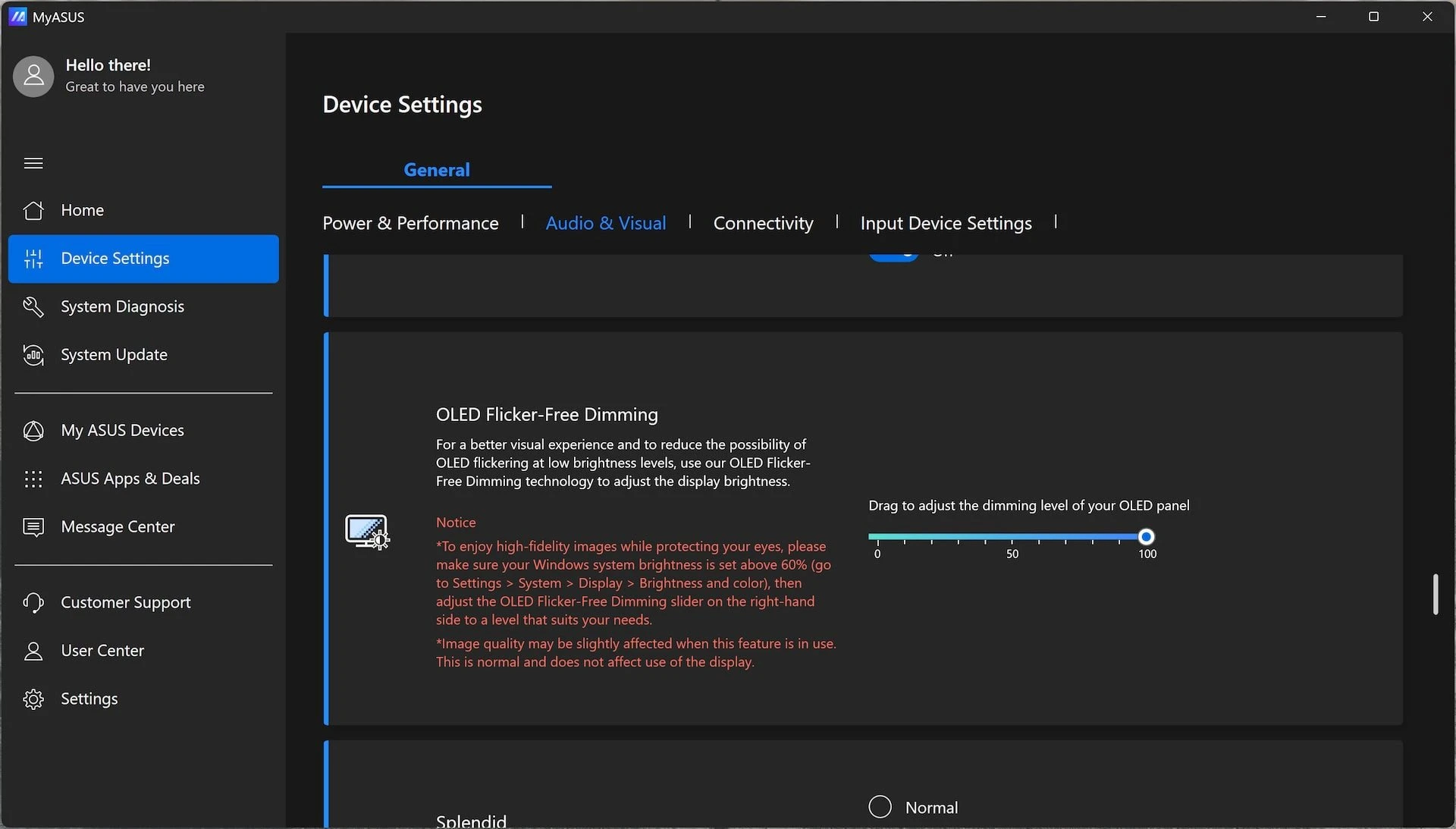Click the Hello there! greeting text
The height and width of the screenshot is (829, 1456).
point(108,65)
